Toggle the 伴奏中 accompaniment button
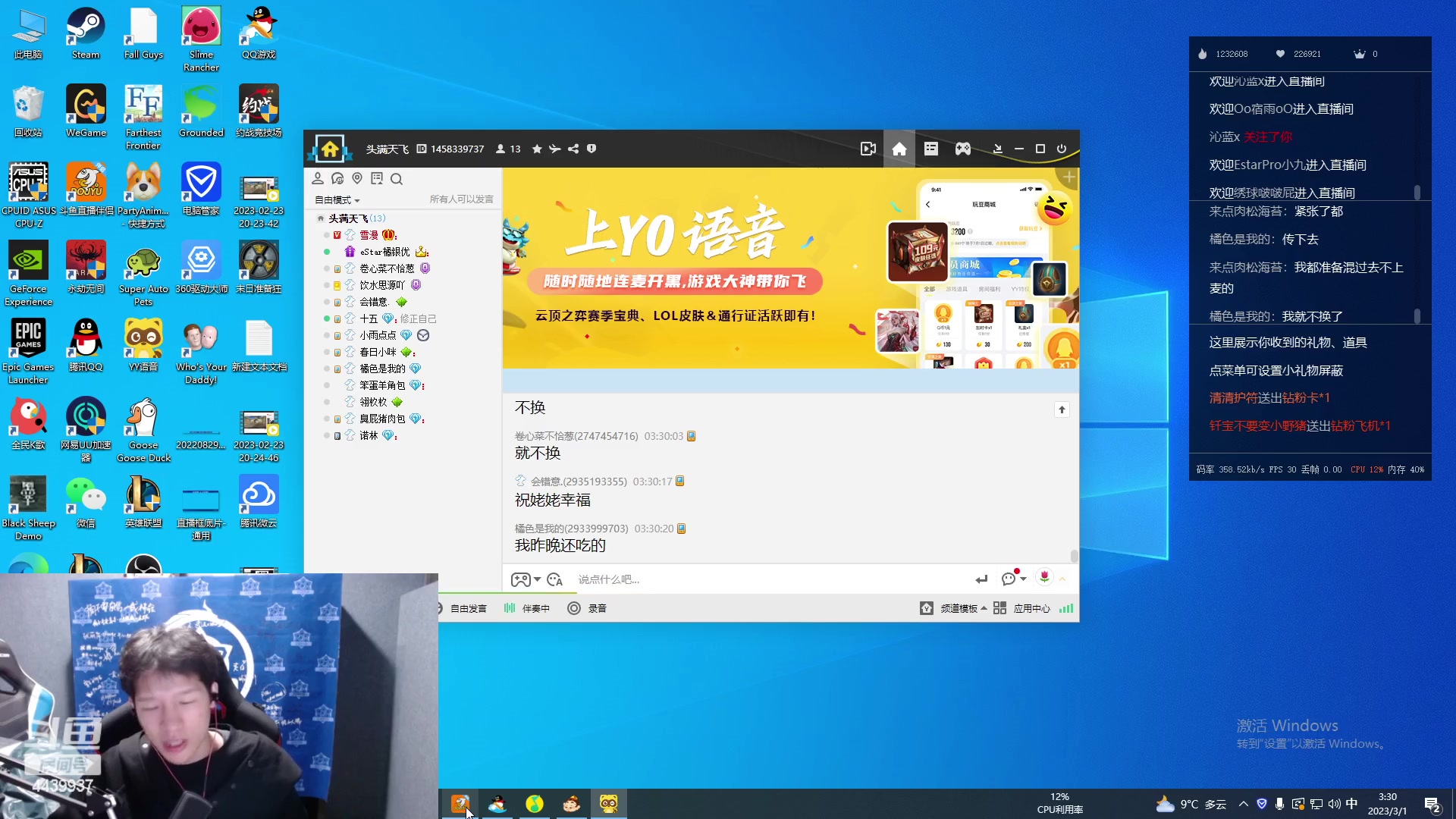This screenshot has height=819, width=1456. (526, 608)
